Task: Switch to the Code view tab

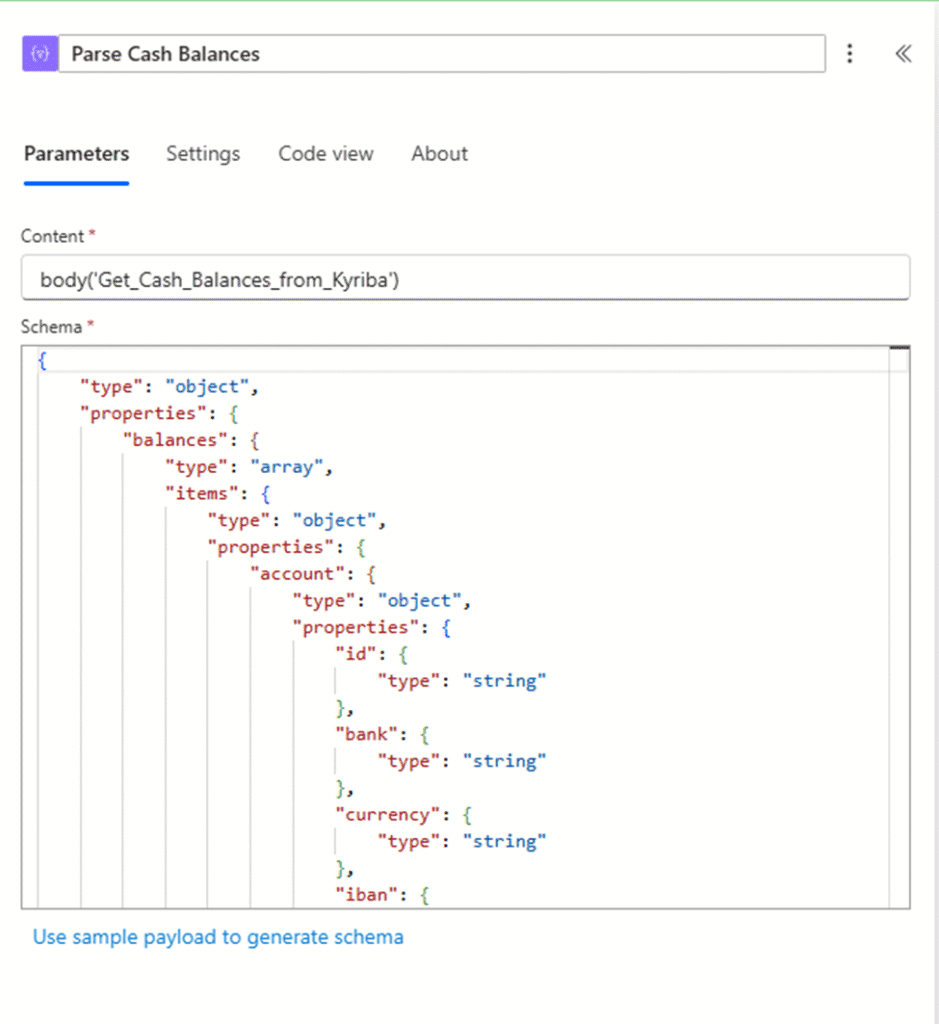Action: (x=326, y=154)
